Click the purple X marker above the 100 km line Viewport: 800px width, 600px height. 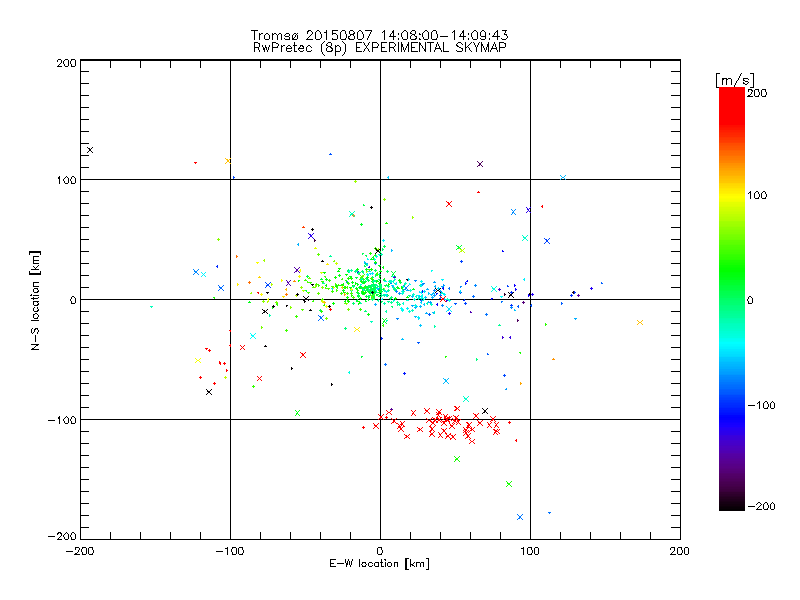coord(480,164)
